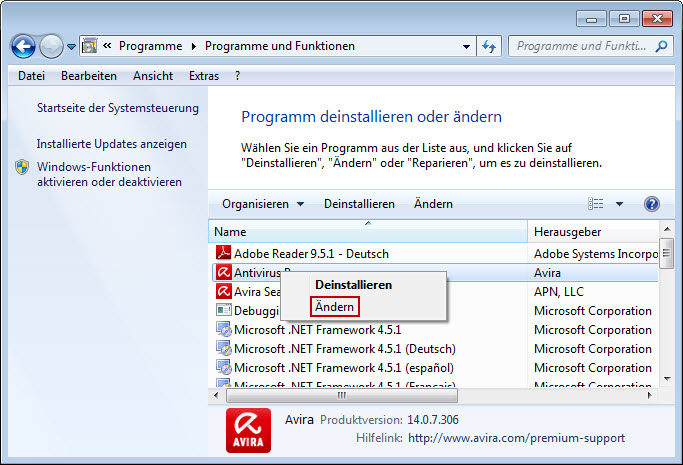The width and height of the screenshot is (683, 465).
Task: Go to Startseite der Systemsteuerung
Action: coord(118,108)
